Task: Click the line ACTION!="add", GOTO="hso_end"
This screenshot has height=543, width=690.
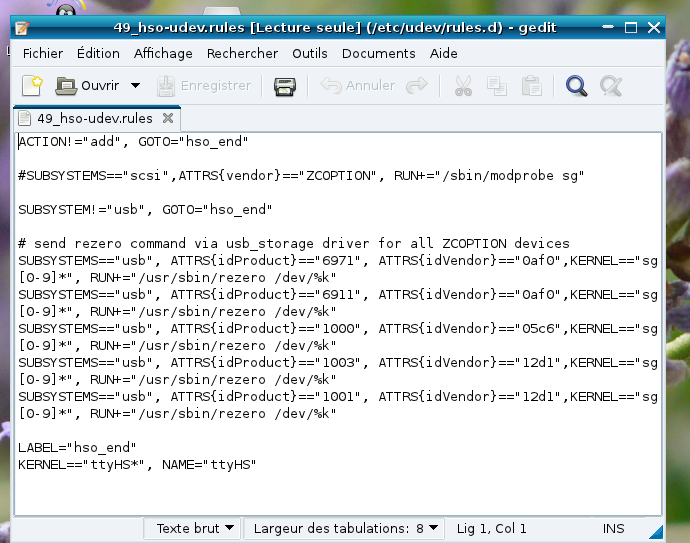Action: 133,142
